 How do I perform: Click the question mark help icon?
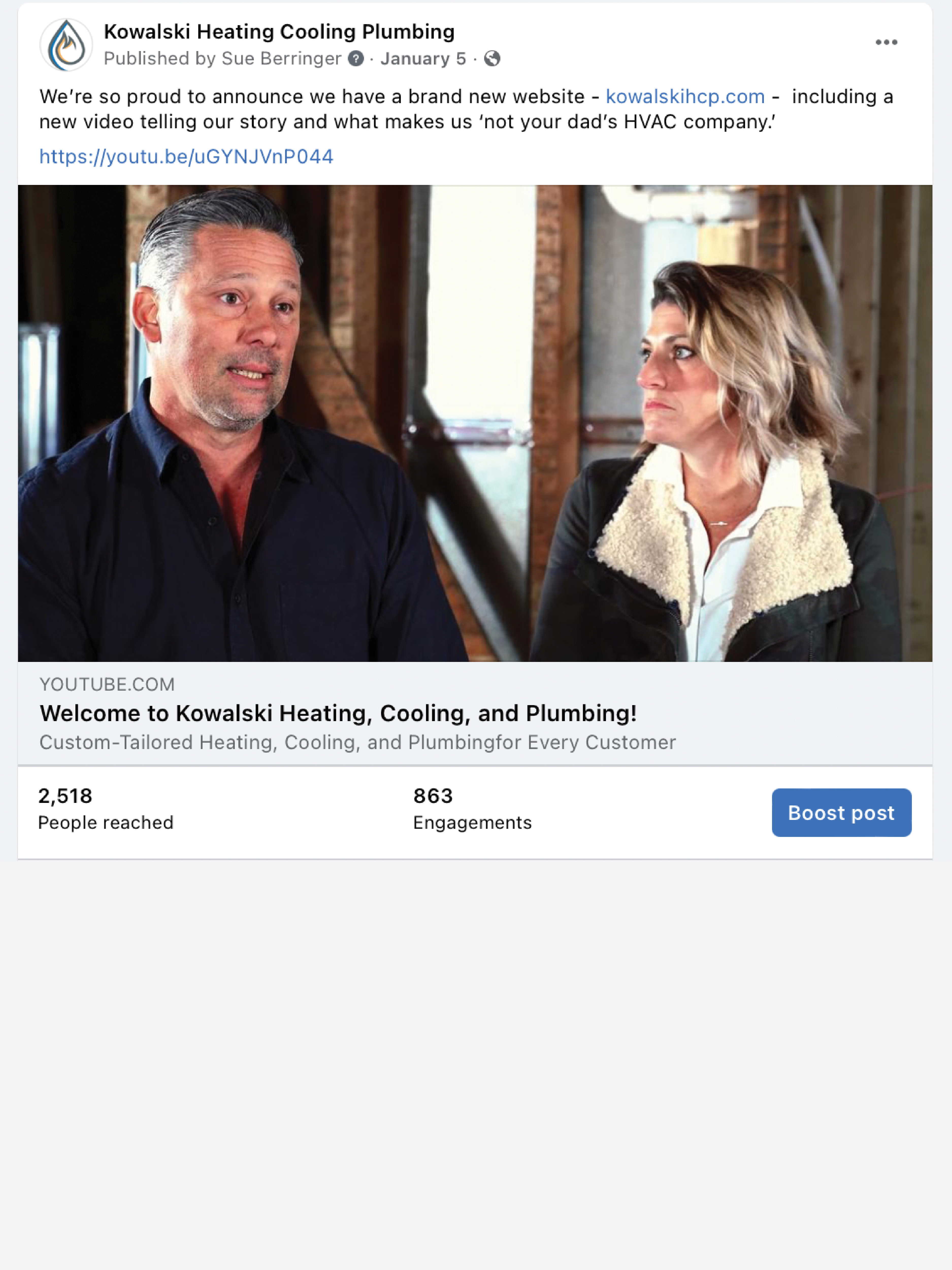pos(356,59)
